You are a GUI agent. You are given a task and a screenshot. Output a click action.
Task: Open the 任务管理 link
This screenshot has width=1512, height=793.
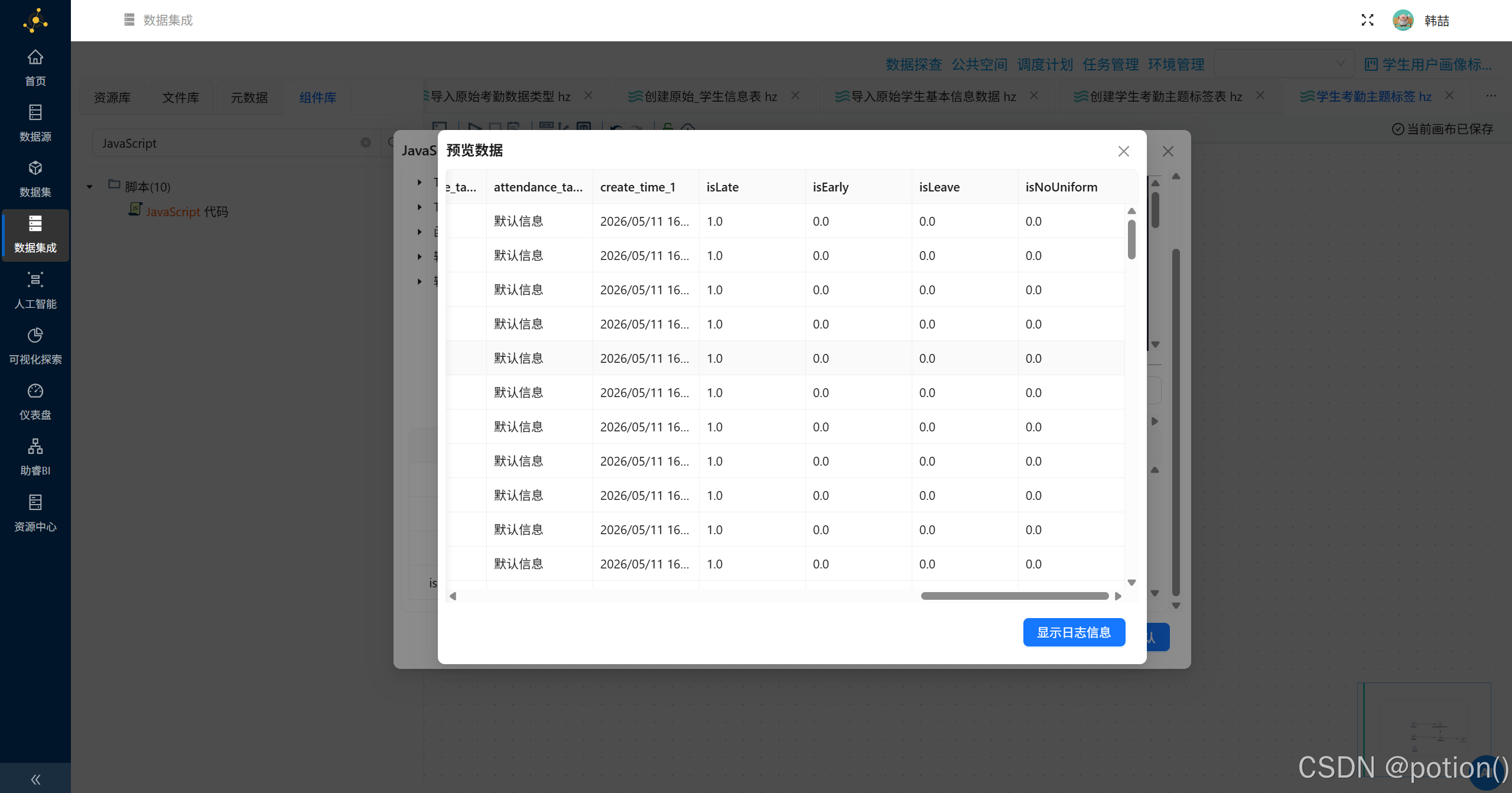pos(1110,64)
